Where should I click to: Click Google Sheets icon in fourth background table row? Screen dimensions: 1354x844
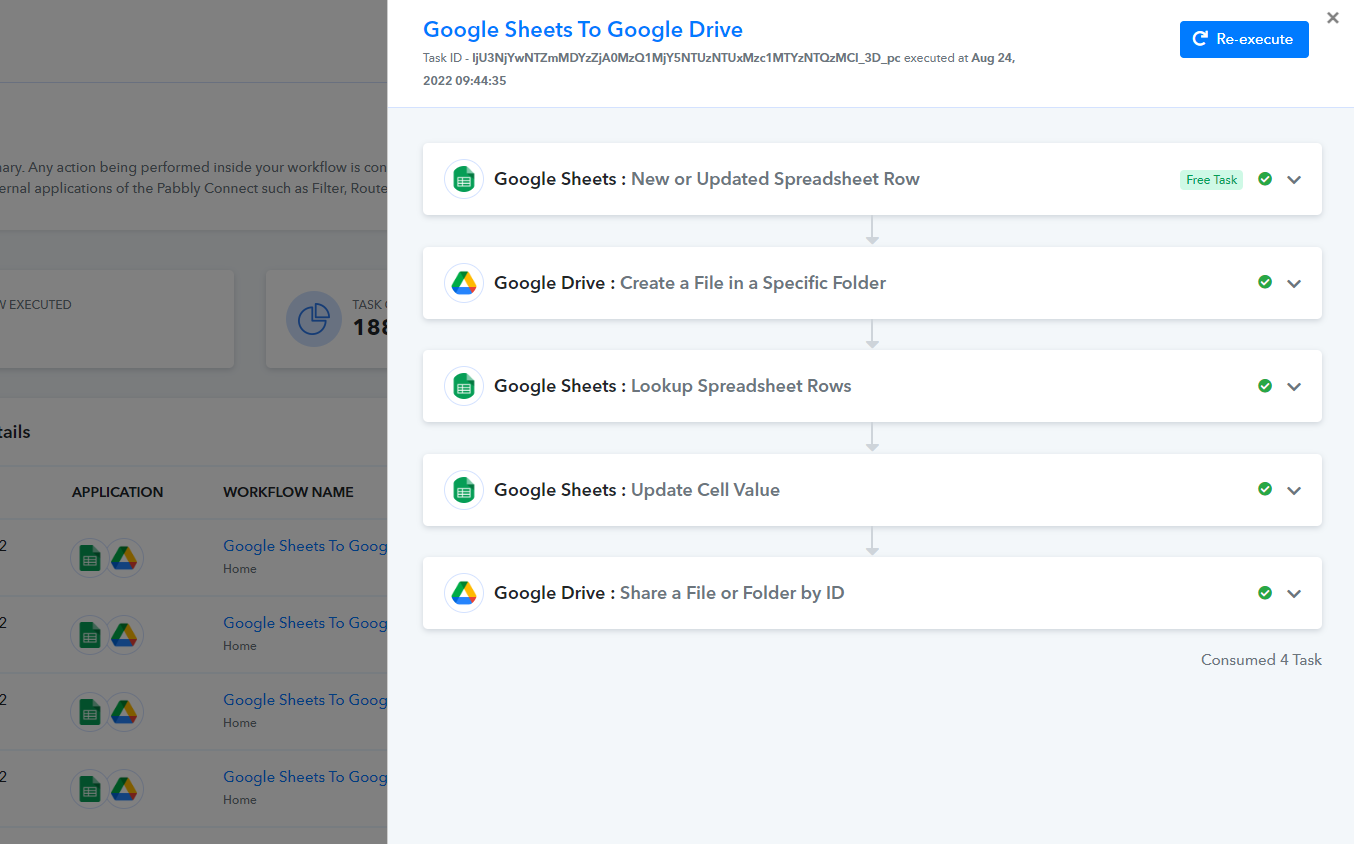coord(89,789)
